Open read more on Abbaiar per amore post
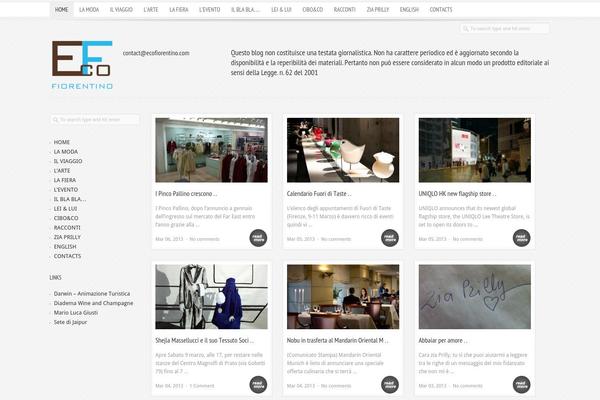 coord(522,385)
